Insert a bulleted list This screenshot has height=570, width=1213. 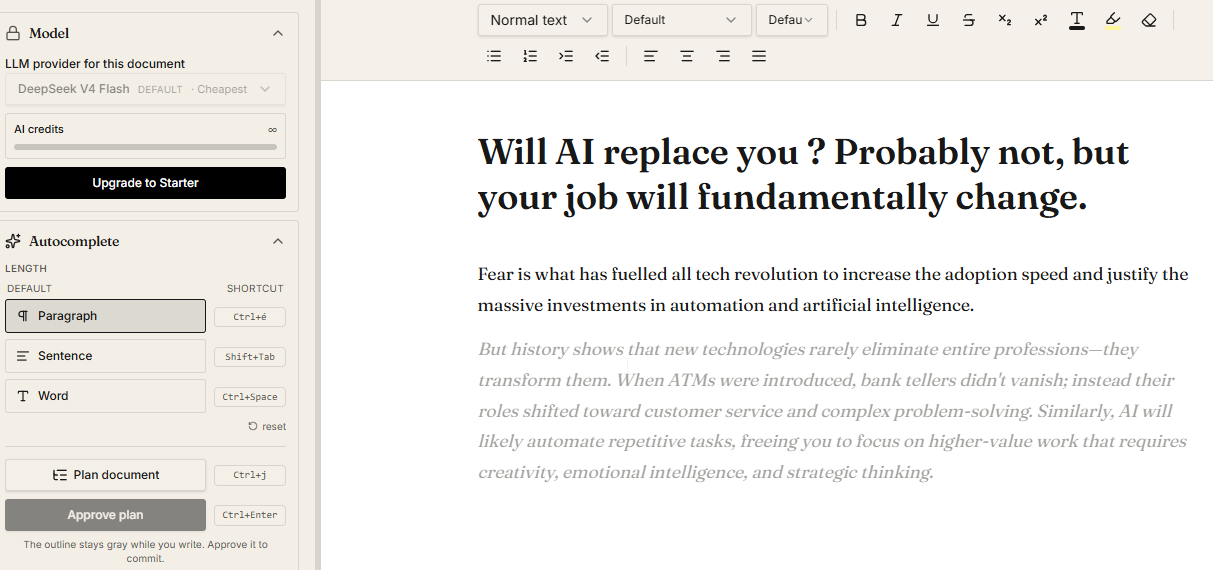pyautogui.click(x=494, y=56)
